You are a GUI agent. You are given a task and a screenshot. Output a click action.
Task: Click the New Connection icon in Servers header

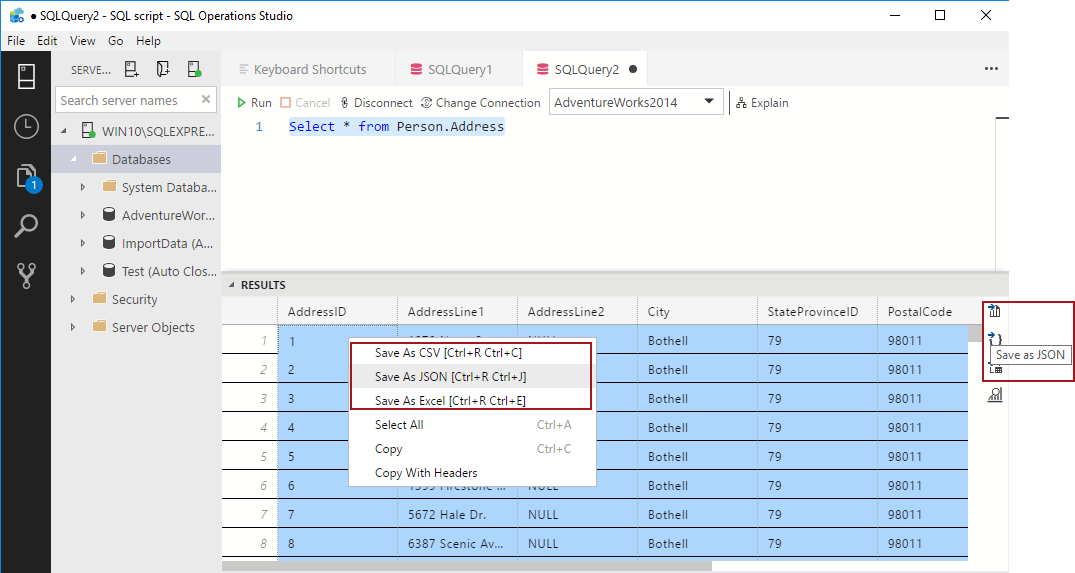pyautogui.click(x=131, y=69)
